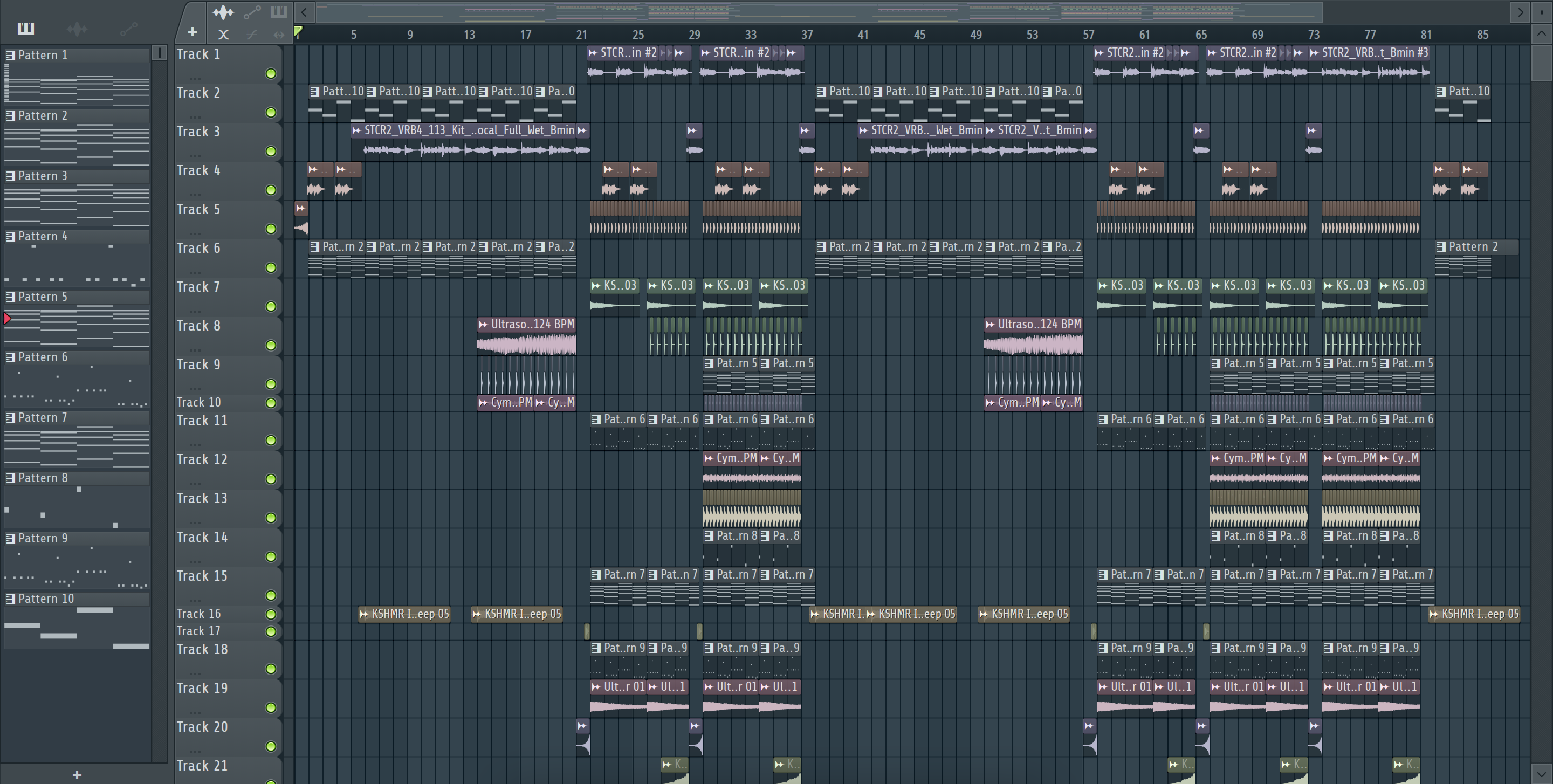Toggle the Track 5 mute LED
The height and width of the screenshot is (784, 1553).
[271, 229]
